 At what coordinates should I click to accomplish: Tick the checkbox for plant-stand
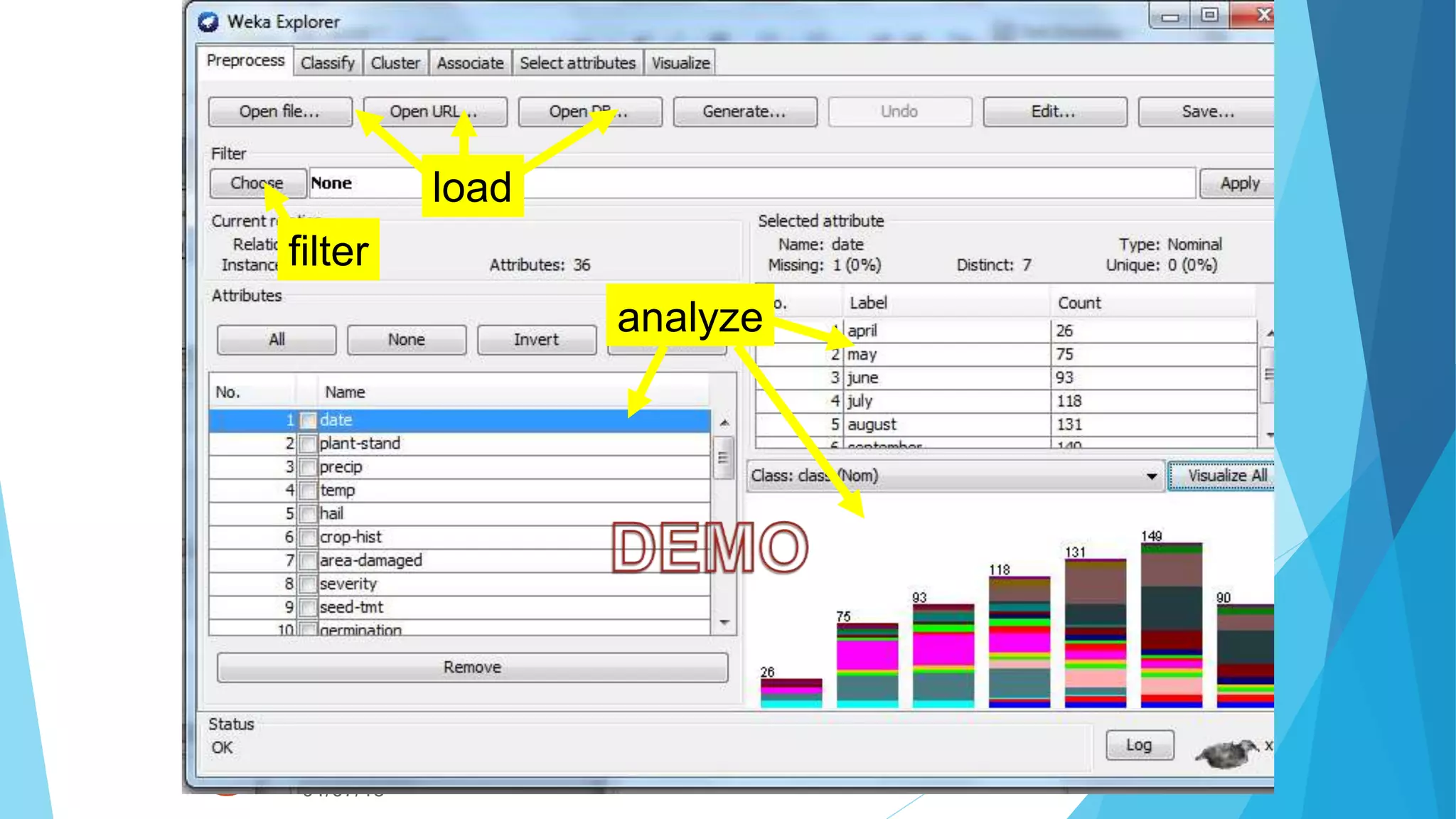point(308,444)
